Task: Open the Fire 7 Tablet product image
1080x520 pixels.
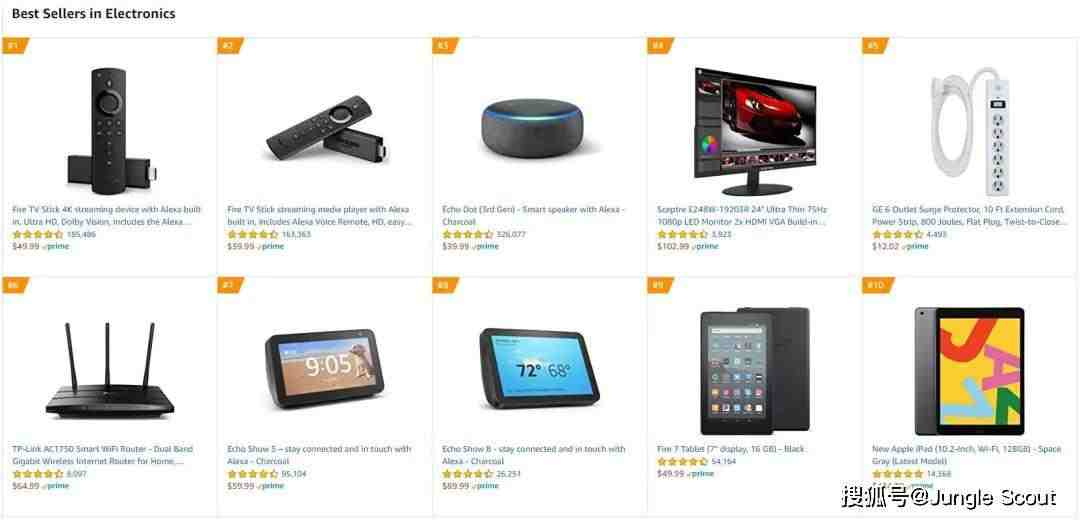Action: point(755,370)
